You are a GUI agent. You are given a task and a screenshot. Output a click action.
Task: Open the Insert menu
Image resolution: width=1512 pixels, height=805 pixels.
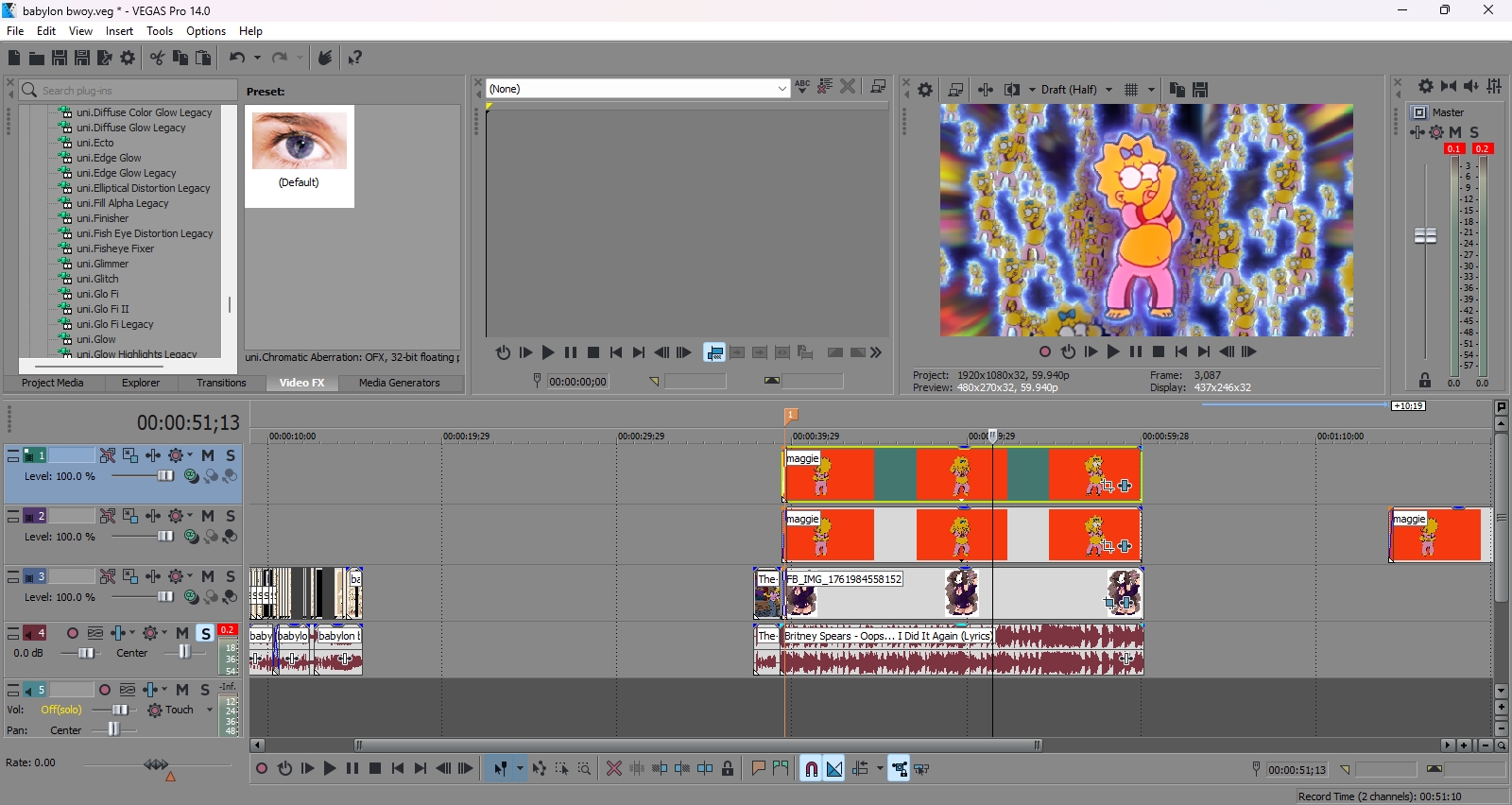(x=119, y=31)
